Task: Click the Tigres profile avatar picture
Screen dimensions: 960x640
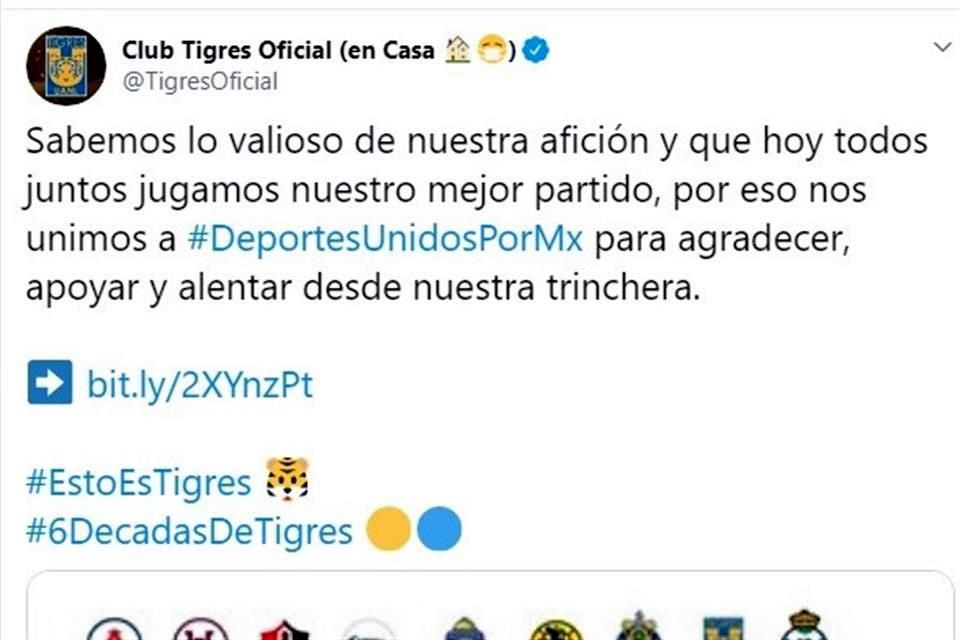Action: 66,66
